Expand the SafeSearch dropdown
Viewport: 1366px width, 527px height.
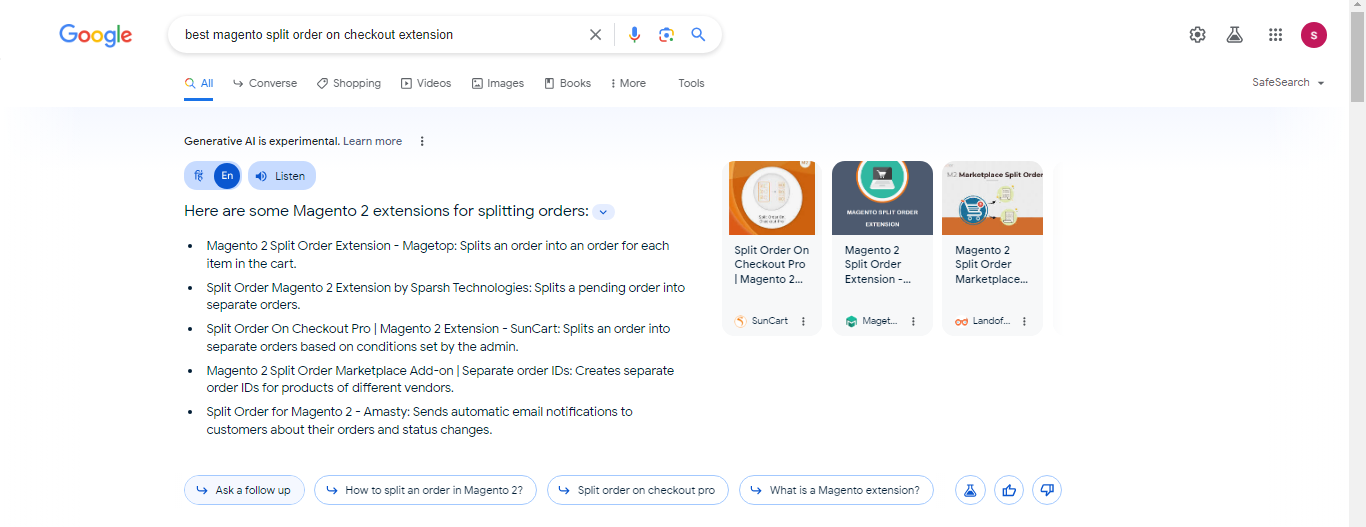pos(1288,83)
